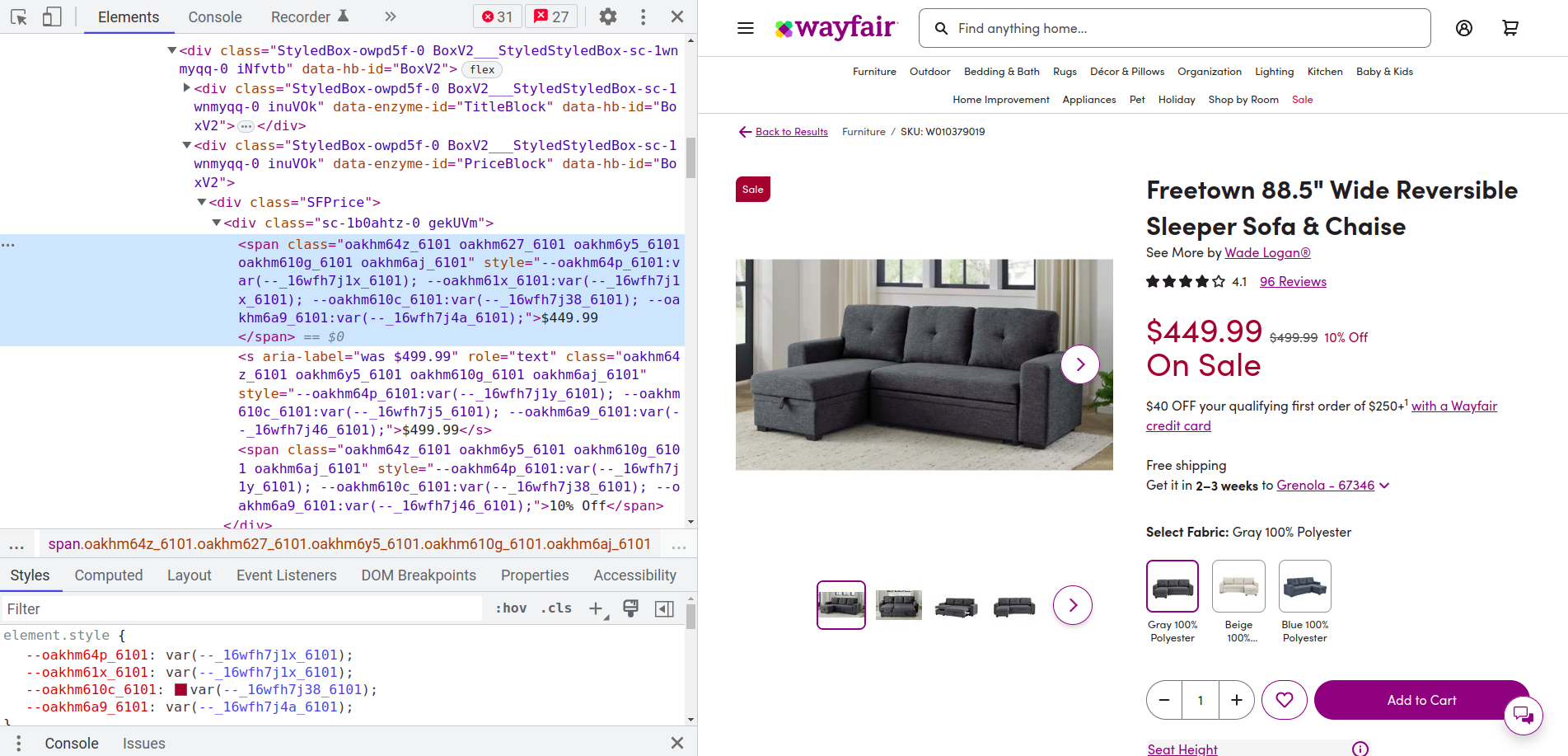Open the DOM Breakpoints tab

(x=419, y=575)
